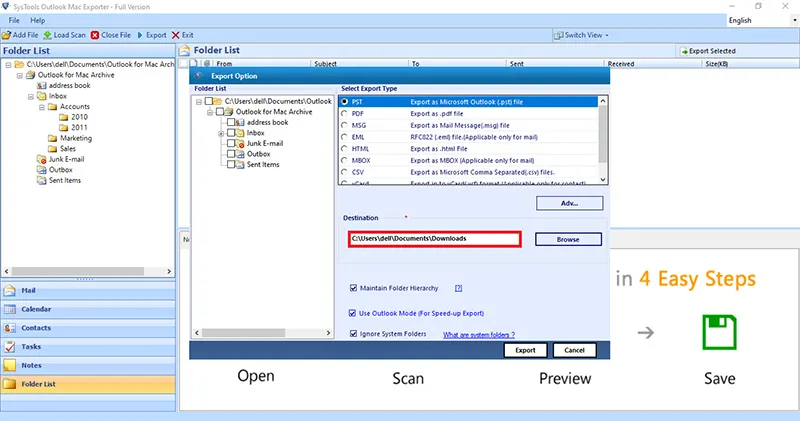This screenshot has height=421, width=800.
Task: Select the MSG export radio button
Action: coord(345,126)
